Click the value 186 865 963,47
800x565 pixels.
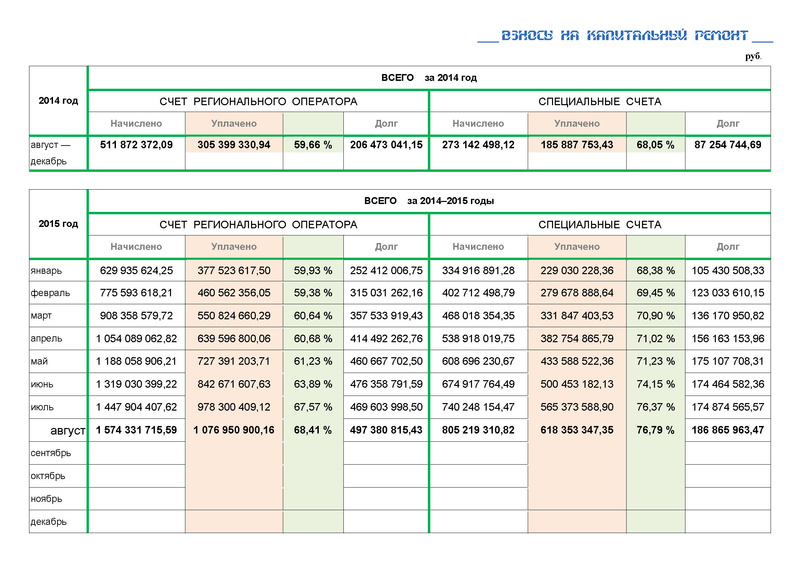pos(727,430)
